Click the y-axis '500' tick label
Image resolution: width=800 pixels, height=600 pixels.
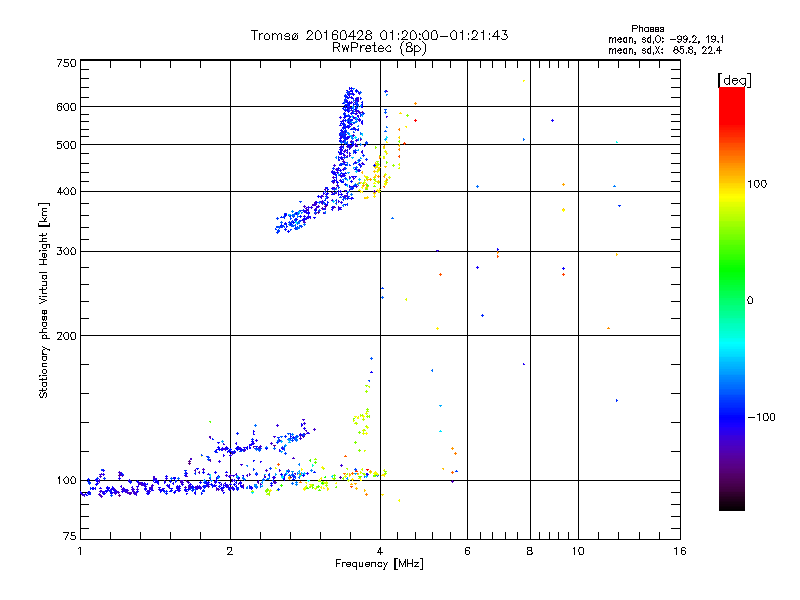(66, 145)
